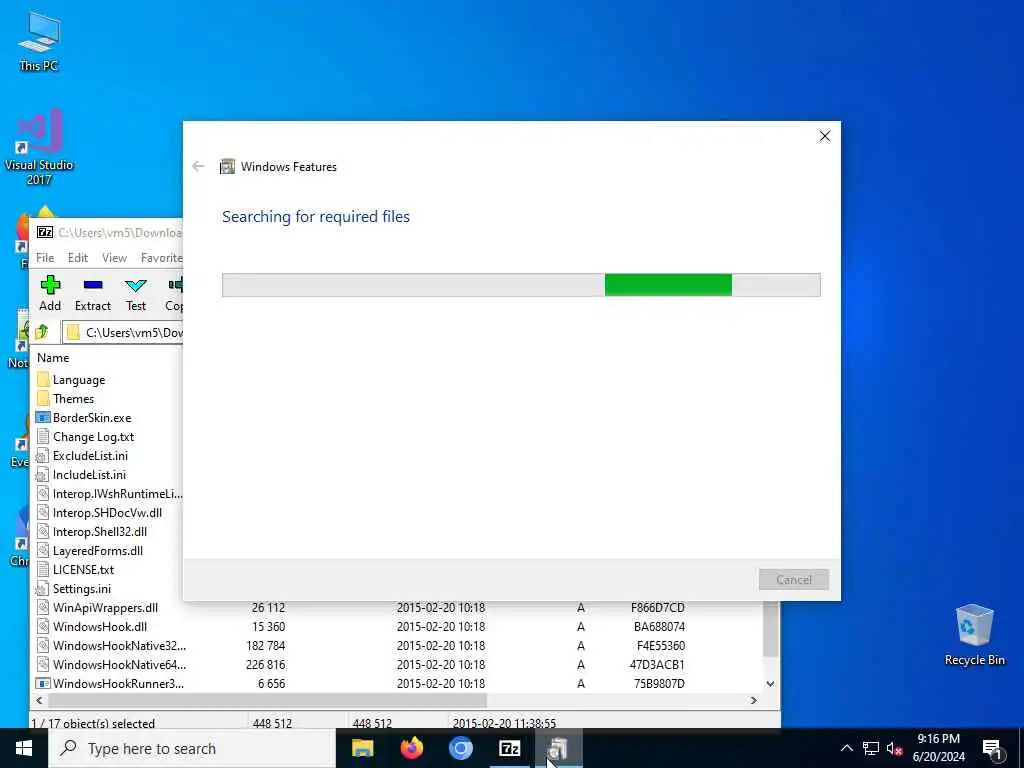
Task: Select Recycle Bin on desktop
Action: tap(974, 635)
